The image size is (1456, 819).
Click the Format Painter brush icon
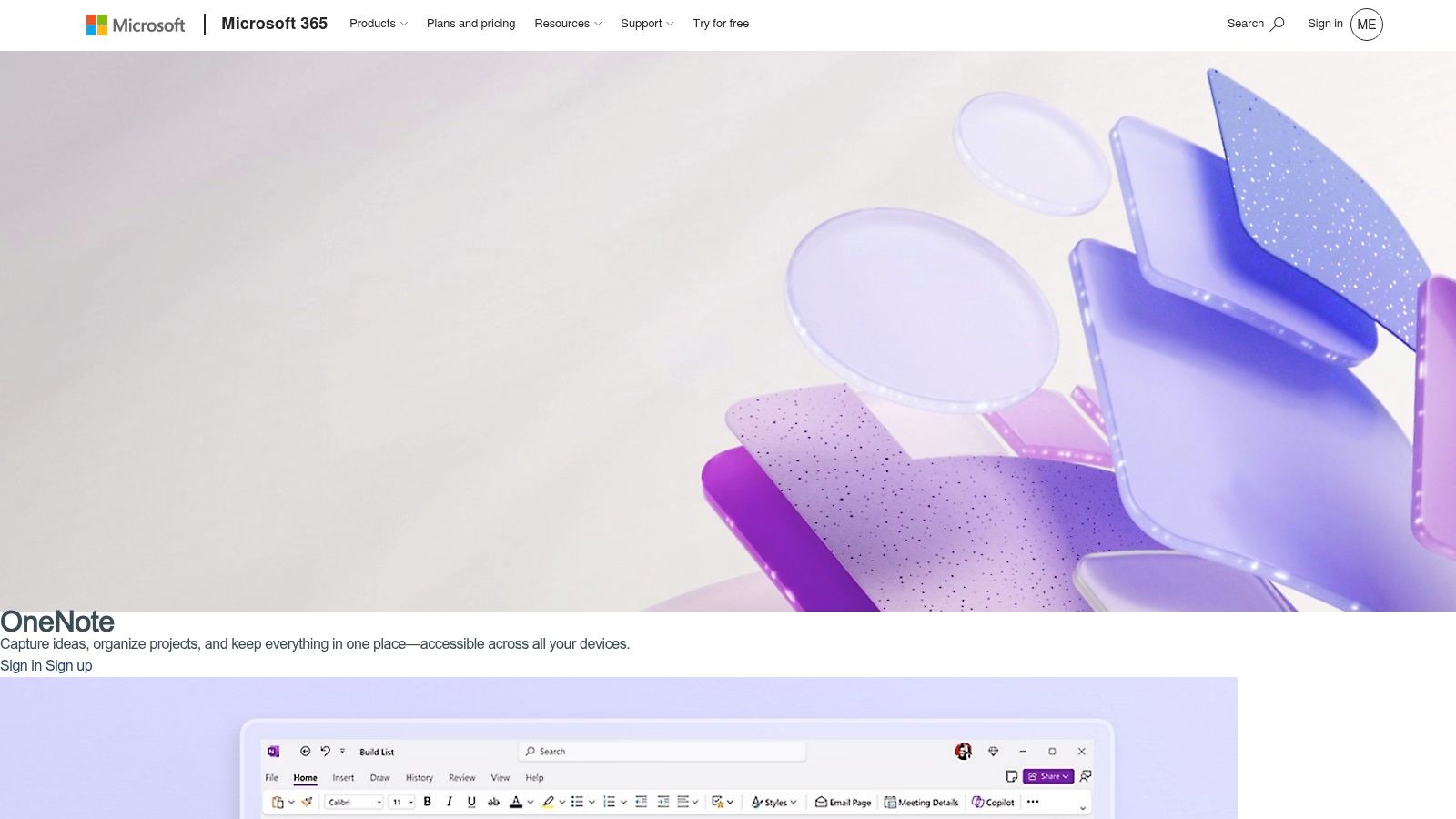pos(307,802)
